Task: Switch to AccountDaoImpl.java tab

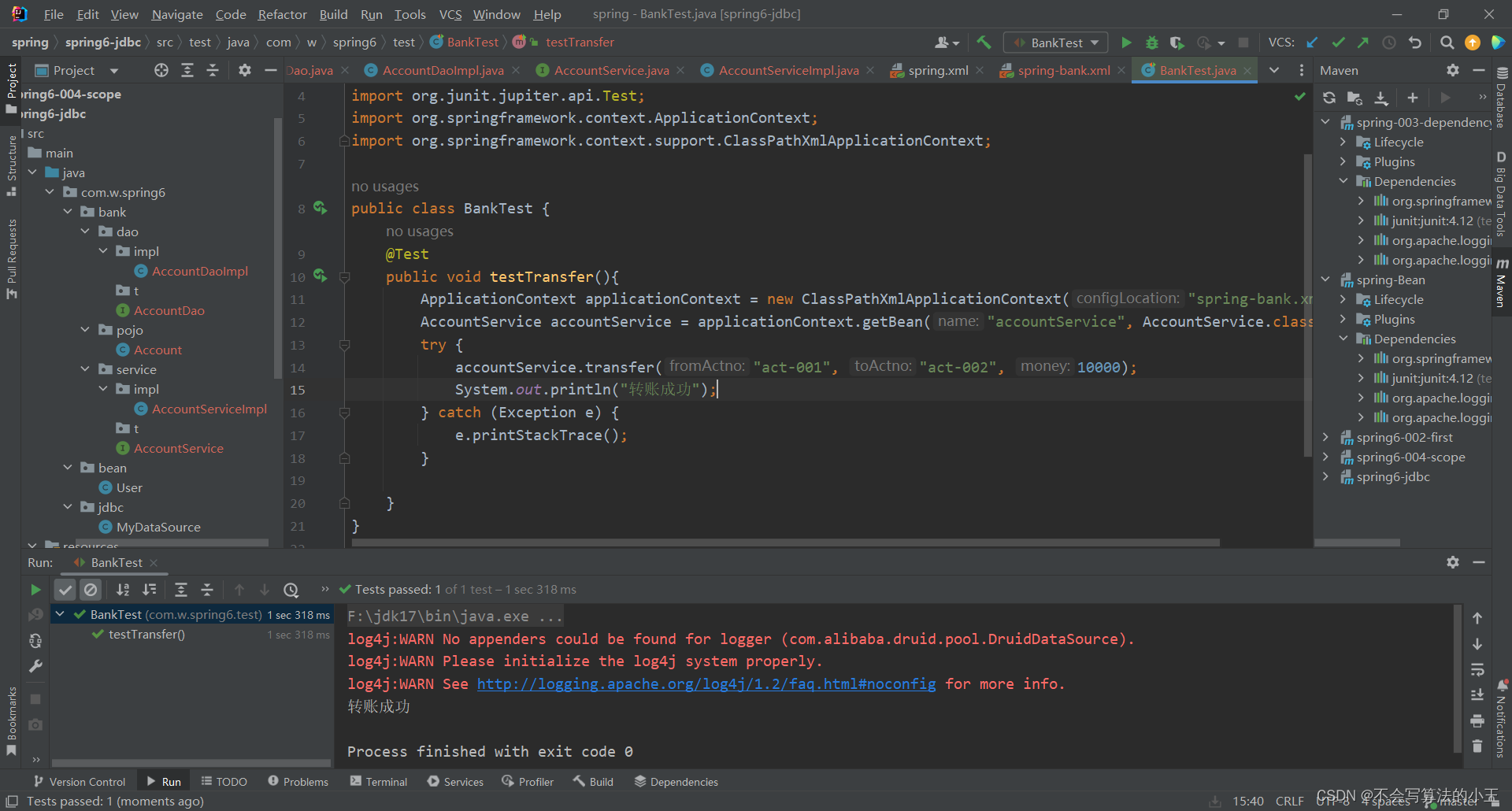Action: [443, 70]
